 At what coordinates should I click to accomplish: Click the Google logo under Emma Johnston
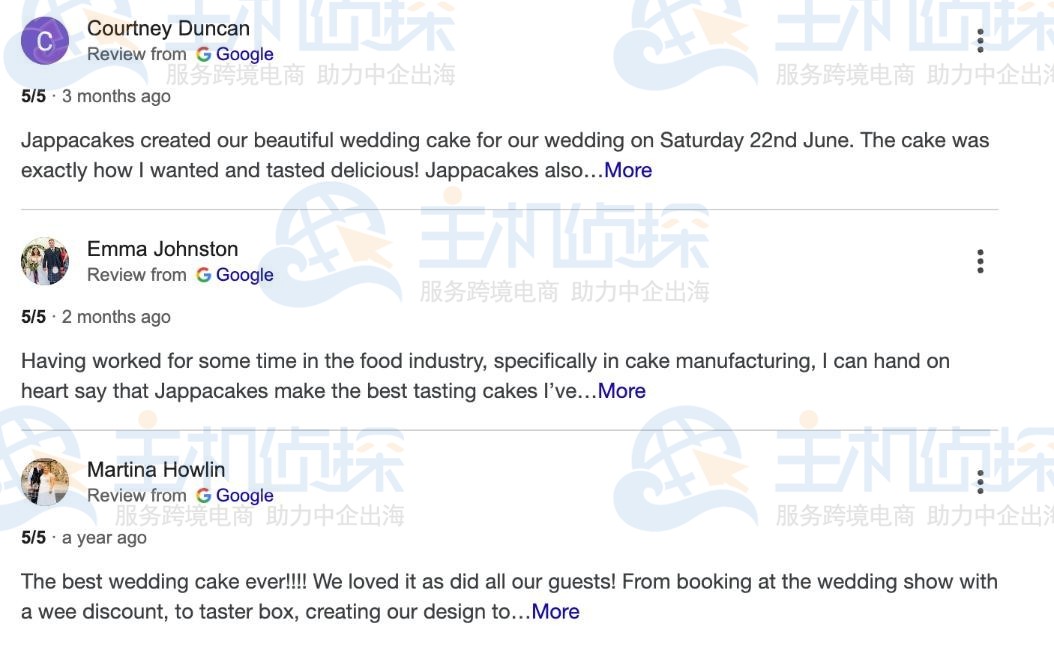203,275
